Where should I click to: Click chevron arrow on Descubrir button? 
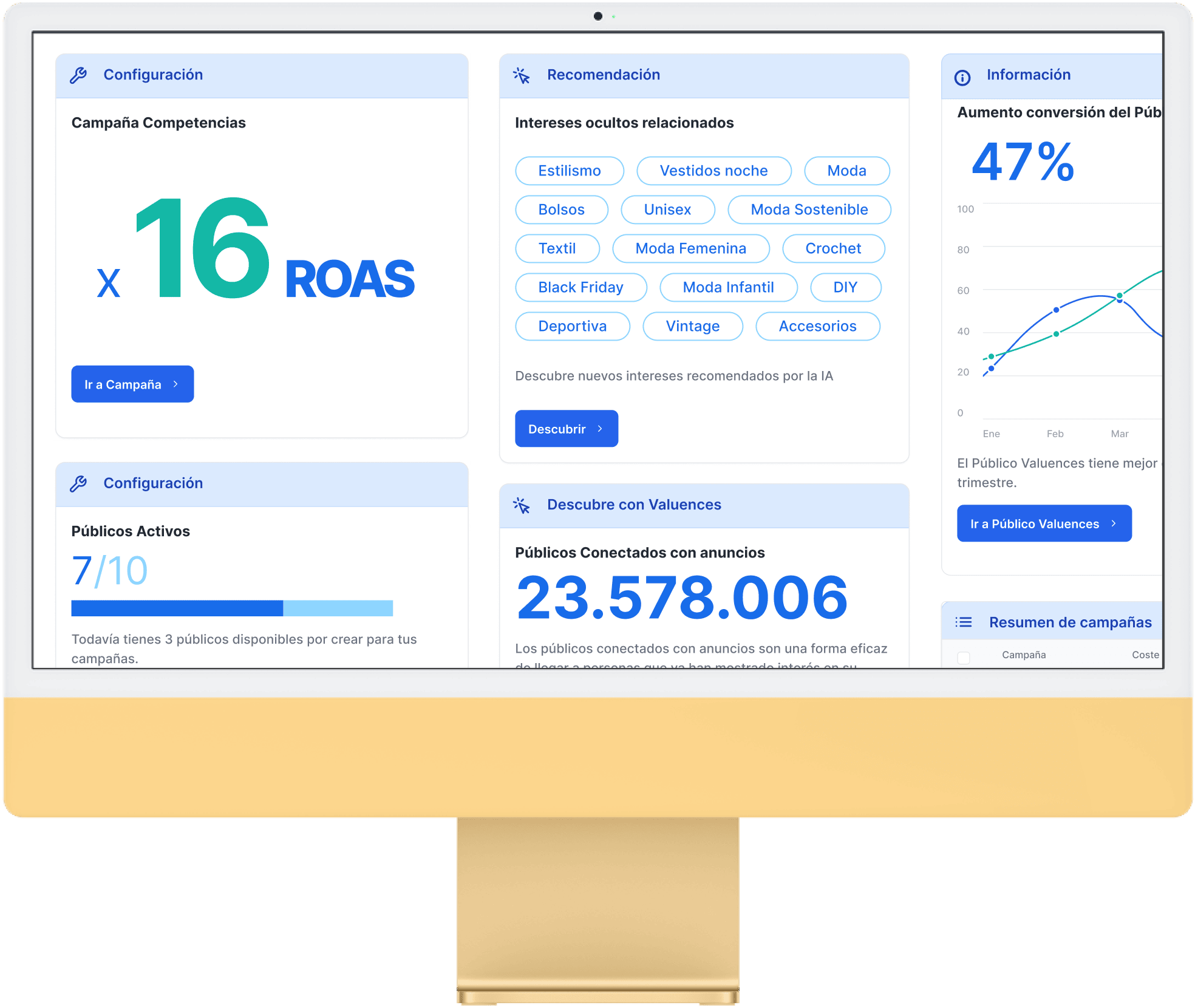pyautogui.click(x=600, y=429)
